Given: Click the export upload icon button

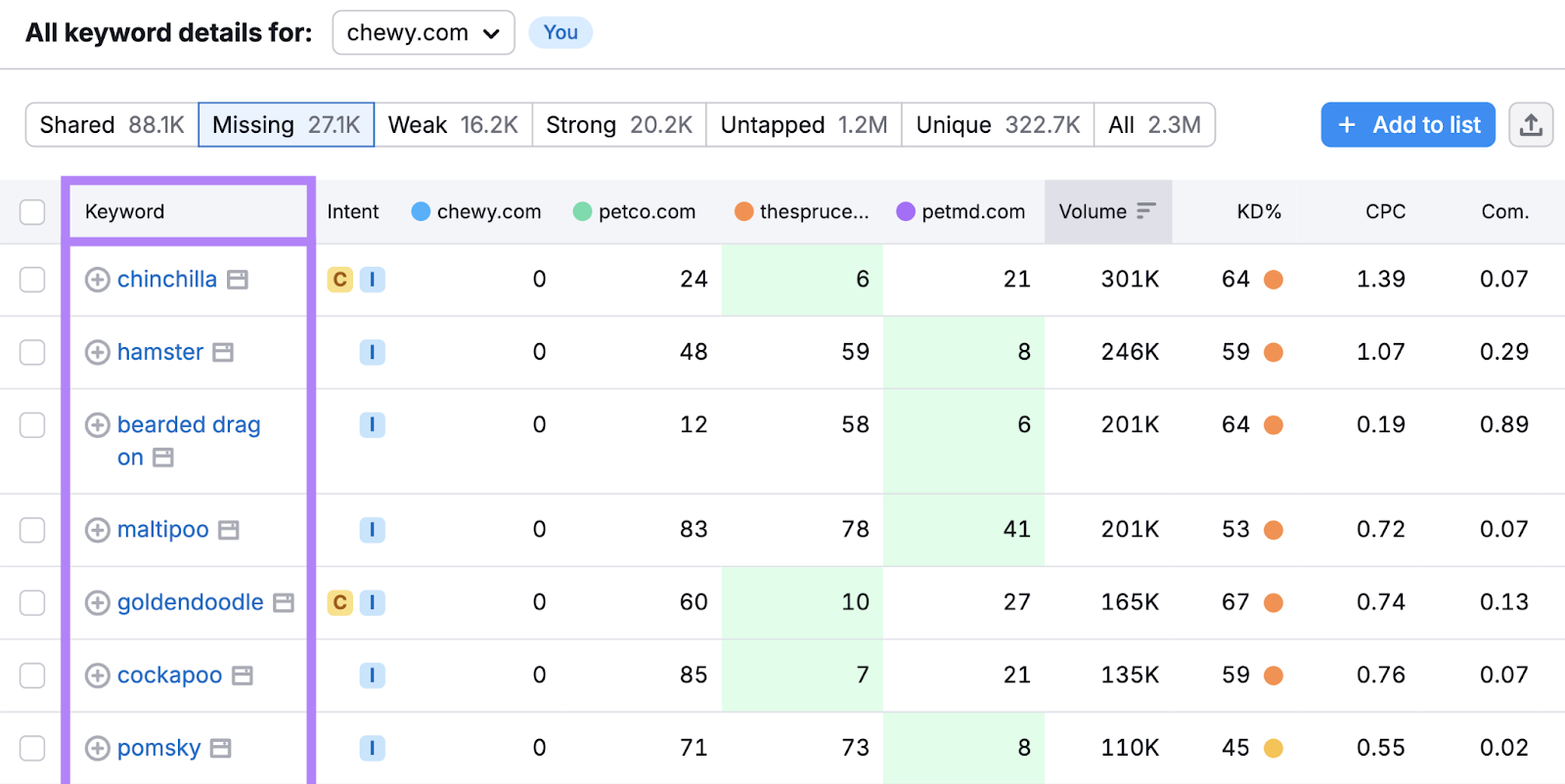Looking at the screenshot, I should [x=1531, y=125].
